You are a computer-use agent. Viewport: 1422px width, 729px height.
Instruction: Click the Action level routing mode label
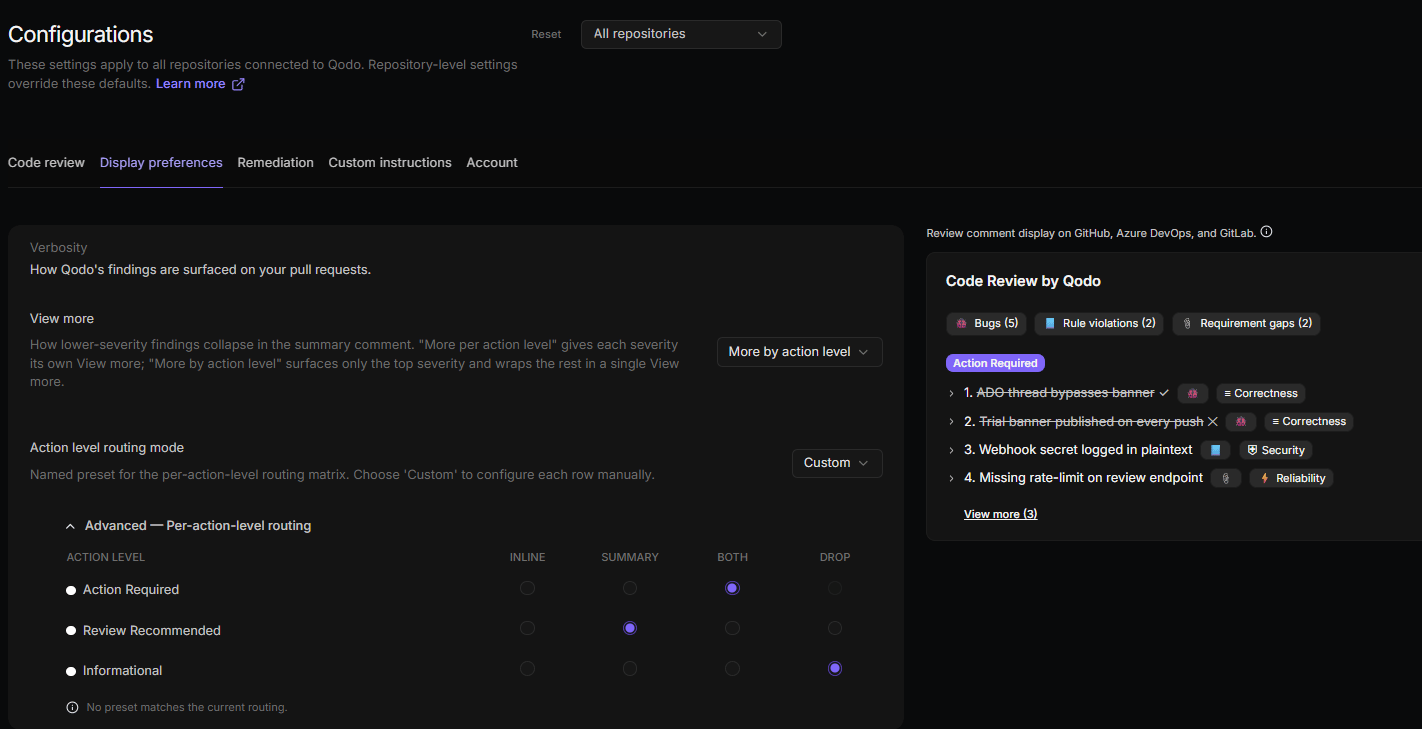(107, 447)
